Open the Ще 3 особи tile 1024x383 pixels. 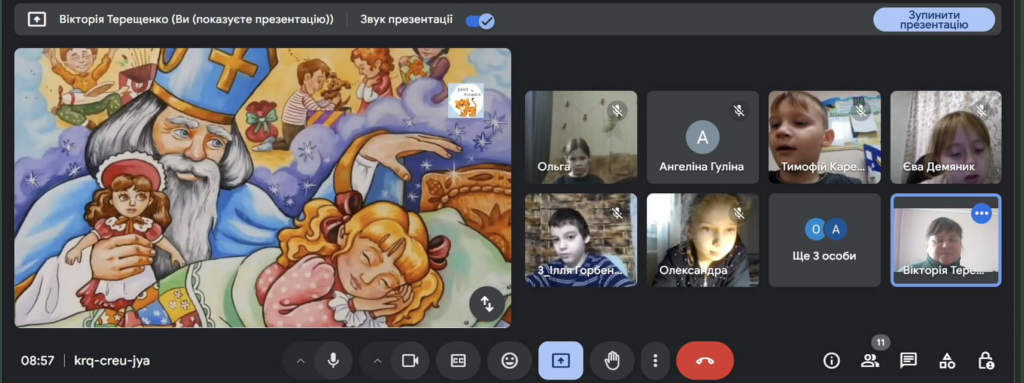(x=824, y=240)
